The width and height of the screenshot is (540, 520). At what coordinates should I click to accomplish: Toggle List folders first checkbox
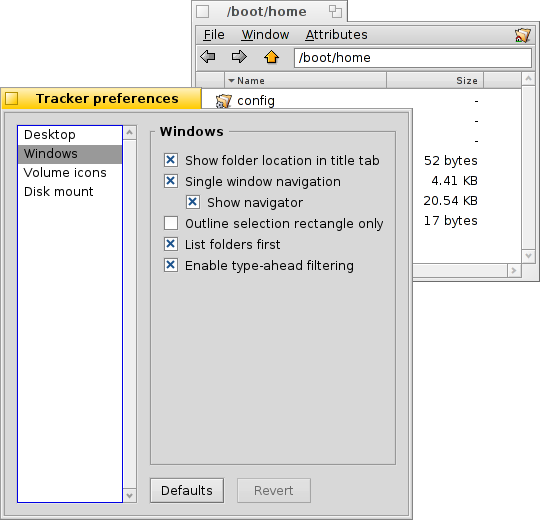[171, 244]
